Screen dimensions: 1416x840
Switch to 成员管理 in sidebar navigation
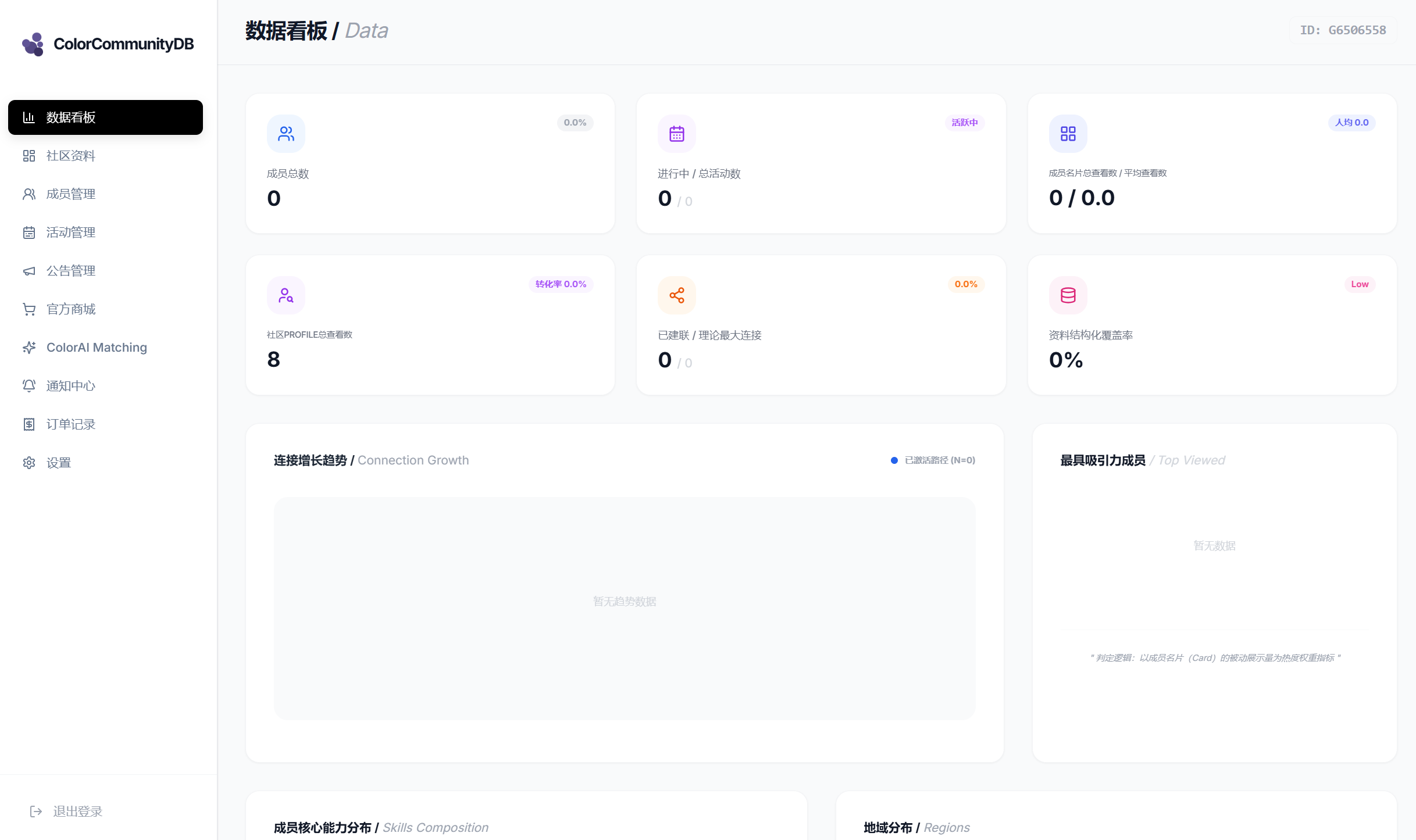click(71, 194)
